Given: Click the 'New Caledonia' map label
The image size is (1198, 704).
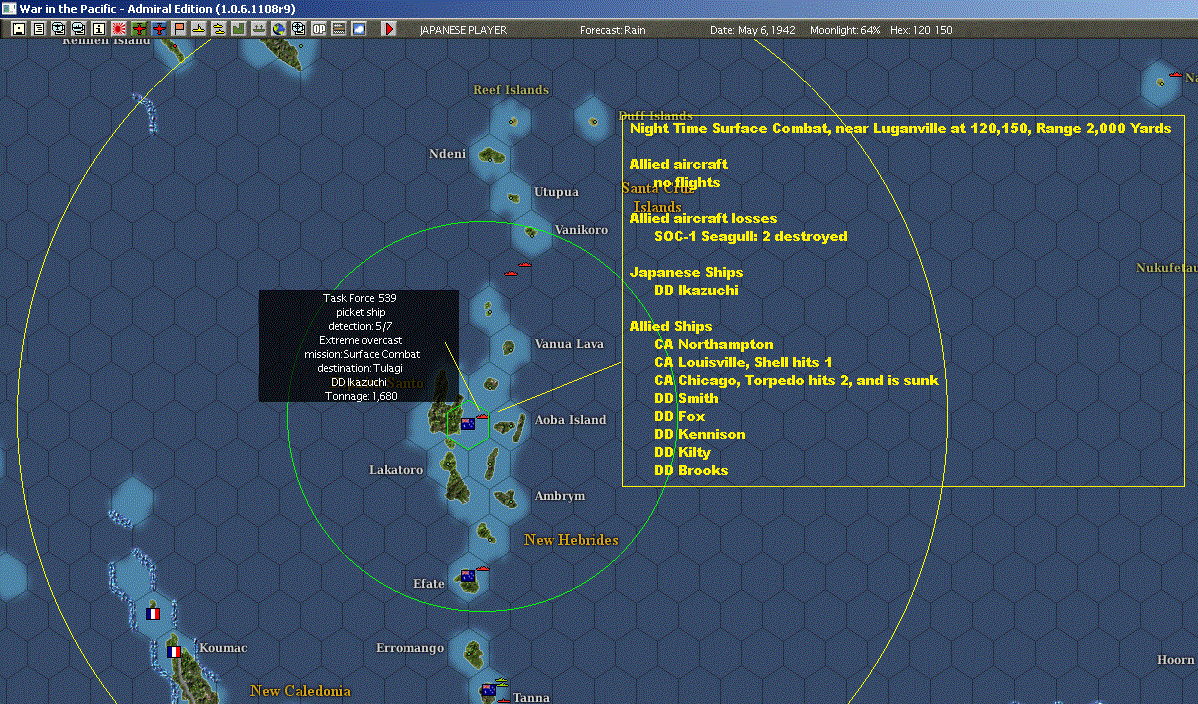Looking at the screenshot, I should pos(300,691).
